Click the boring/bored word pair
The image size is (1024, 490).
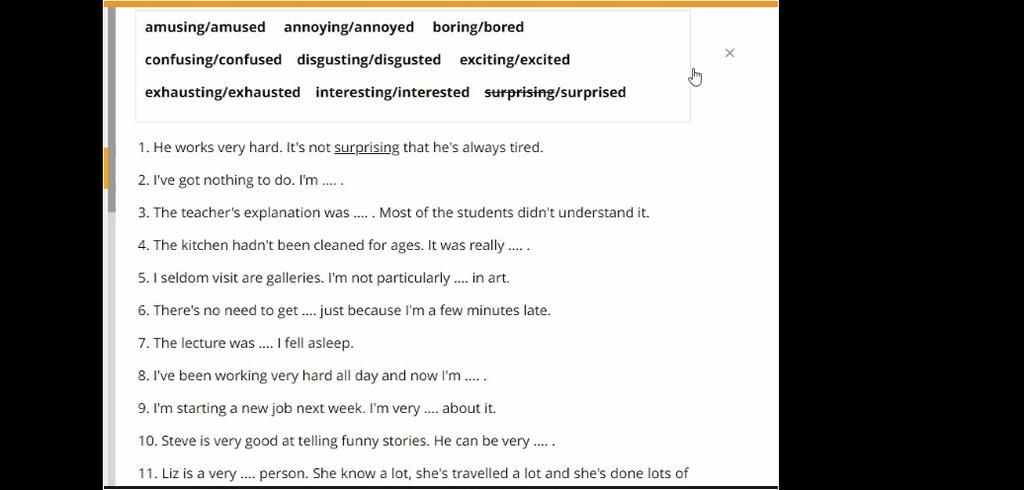click(478, 27)
